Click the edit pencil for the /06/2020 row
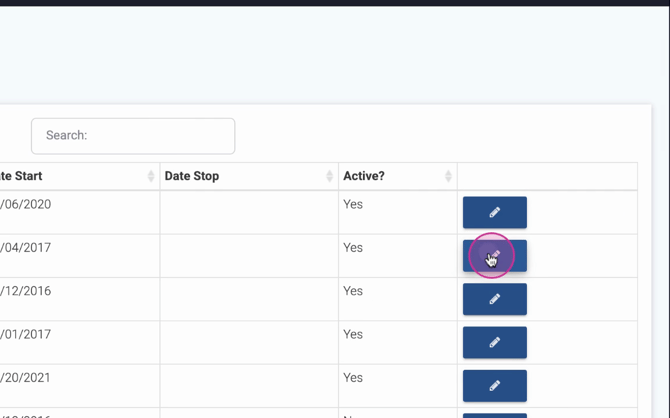Viewport: 670px width, 418px height. point(494,212)
